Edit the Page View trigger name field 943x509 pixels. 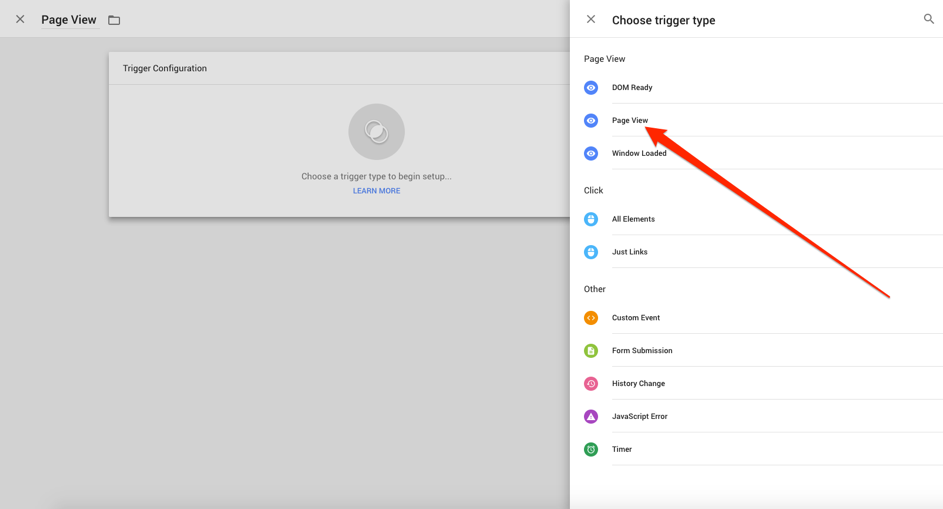tap(69, 20)
